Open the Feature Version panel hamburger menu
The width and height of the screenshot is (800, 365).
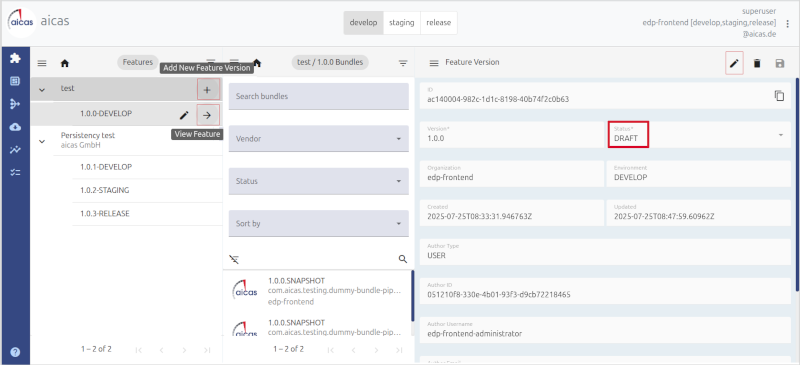click(434, 63)
